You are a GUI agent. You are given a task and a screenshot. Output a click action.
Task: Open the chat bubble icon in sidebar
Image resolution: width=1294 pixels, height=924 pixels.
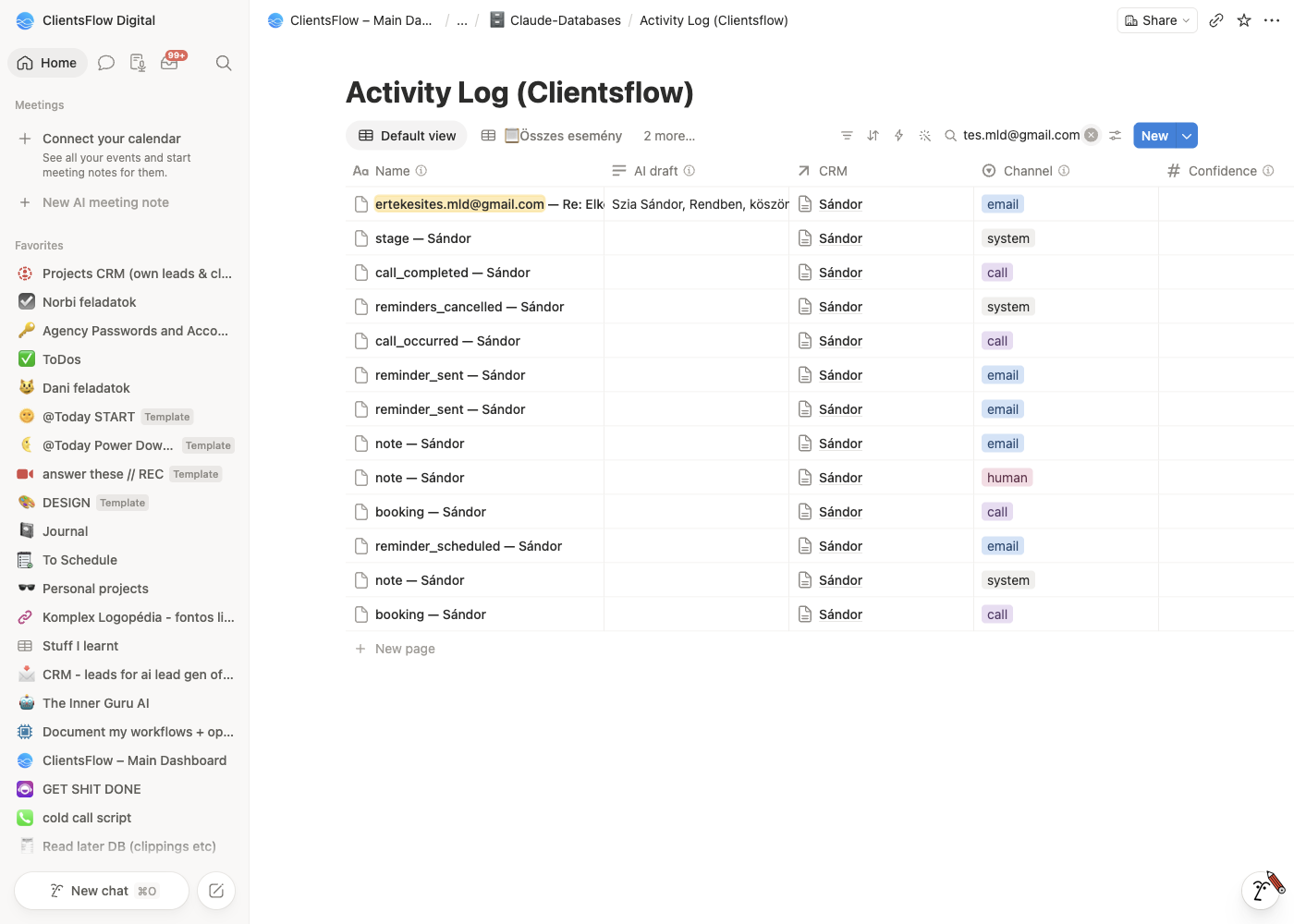(x=106, y=63)
